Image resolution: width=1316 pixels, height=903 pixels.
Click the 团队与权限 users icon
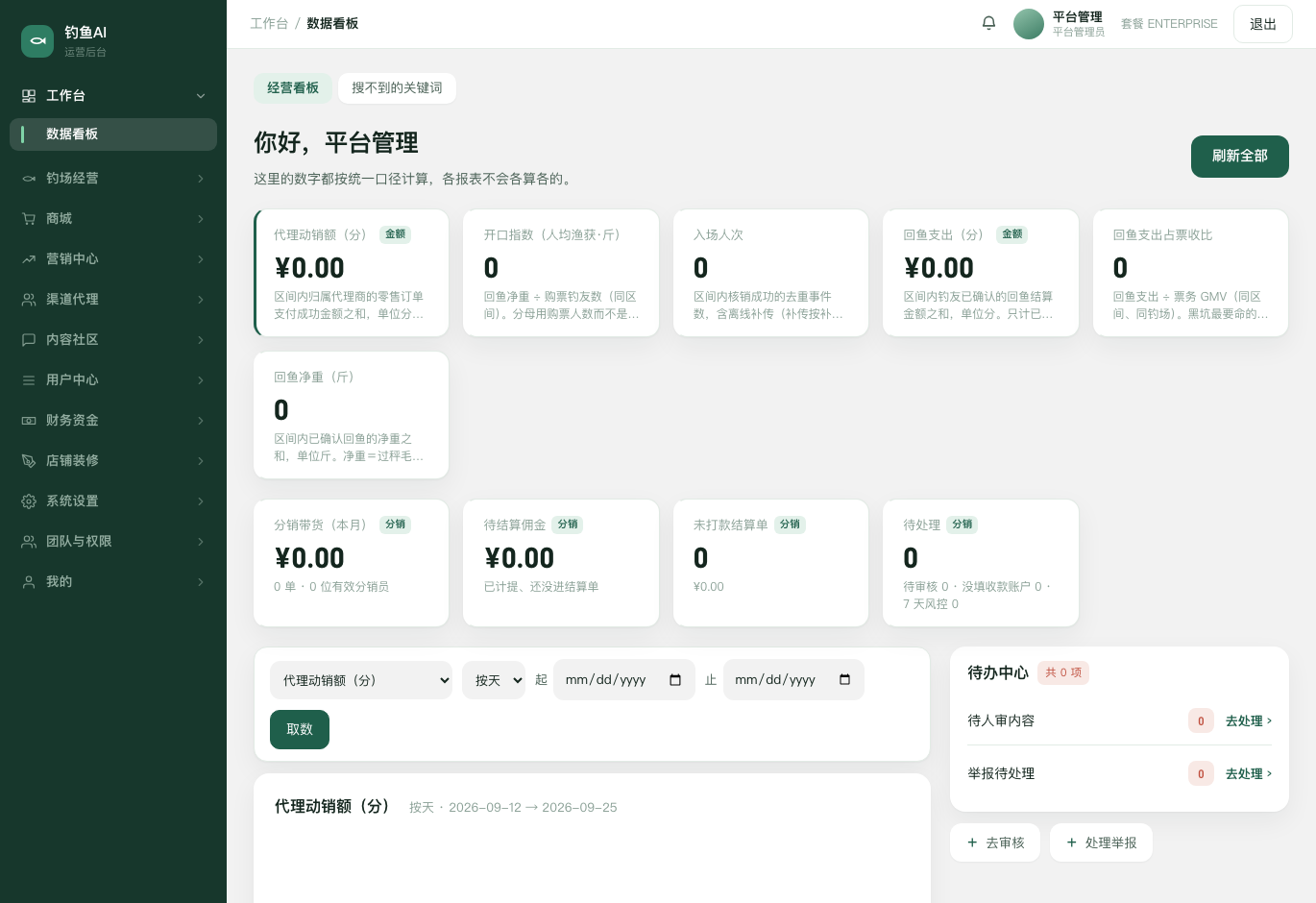click(29, 542)
